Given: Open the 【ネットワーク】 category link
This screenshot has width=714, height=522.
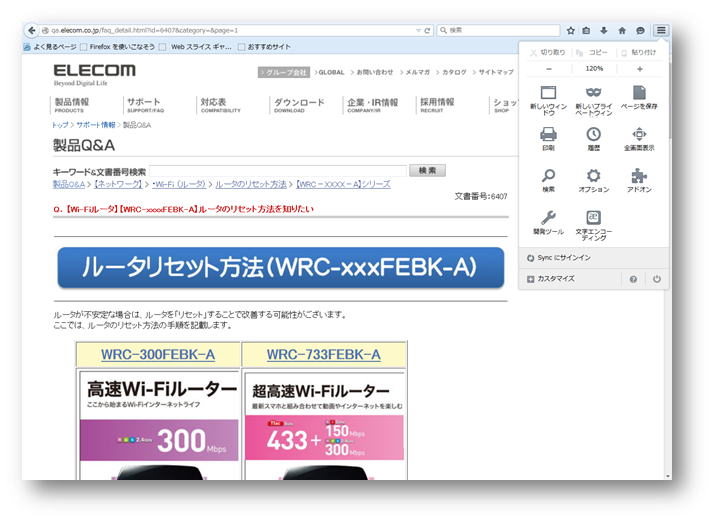Looking at the screenshot, I should pos(118,184).
